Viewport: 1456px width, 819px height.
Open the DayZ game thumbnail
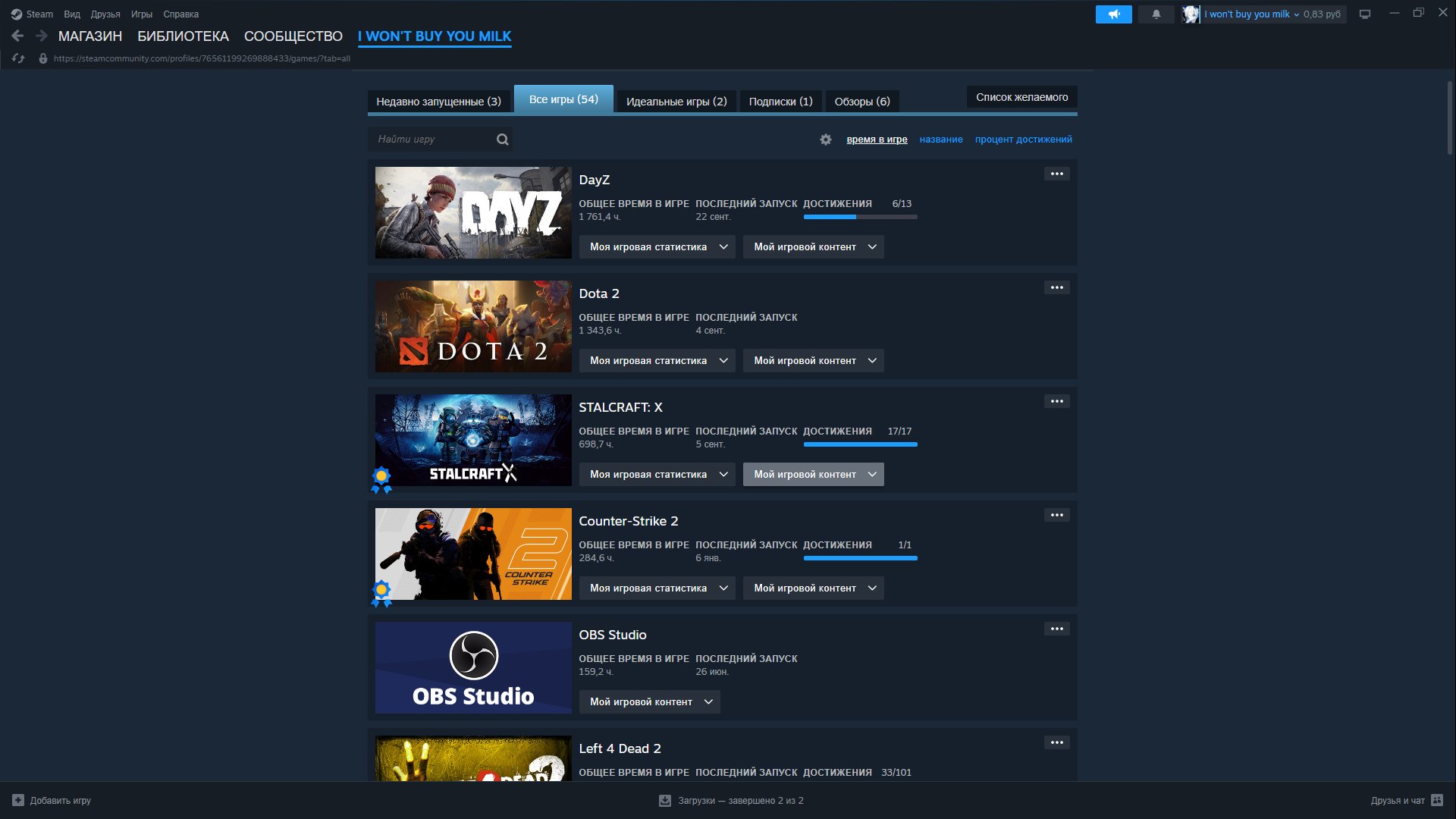pos(473,213)
